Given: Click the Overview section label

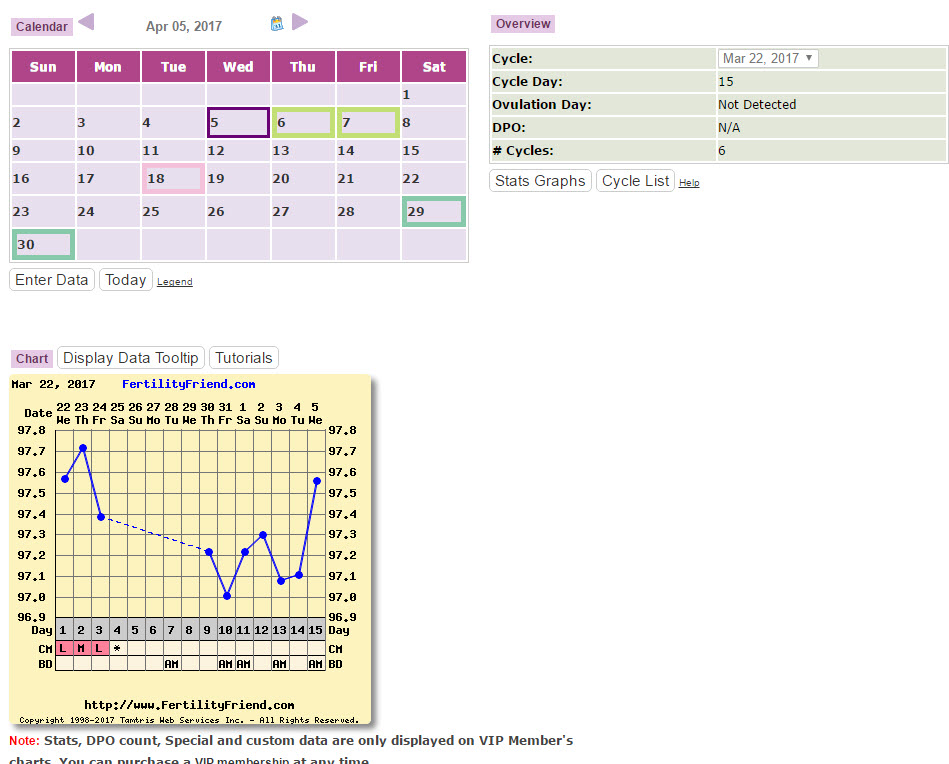Looking at the screenshot, I should point(523,24).
